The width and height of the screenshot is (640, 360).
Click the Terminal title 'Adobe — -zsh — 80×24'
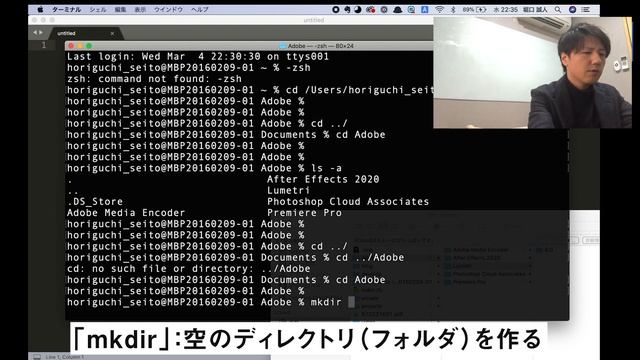pyautogui.click(x=320, y=46)
